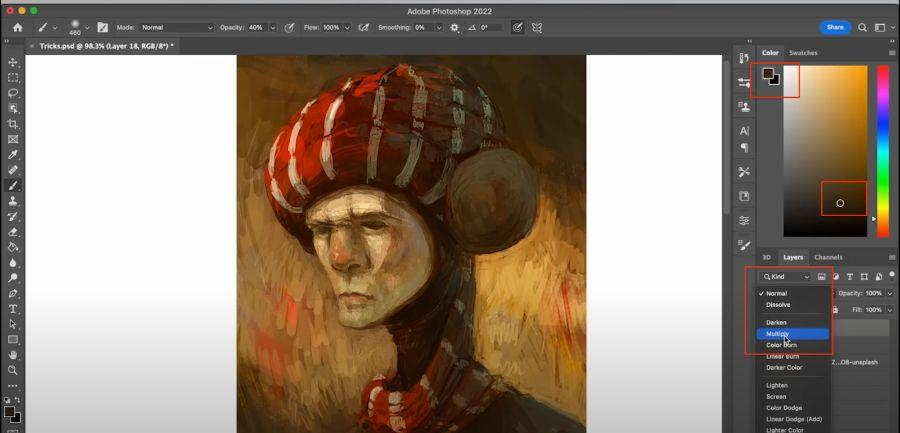
Task: Open the Opacity slider dropdown in options bar
Action: click(x=272, y=28)
